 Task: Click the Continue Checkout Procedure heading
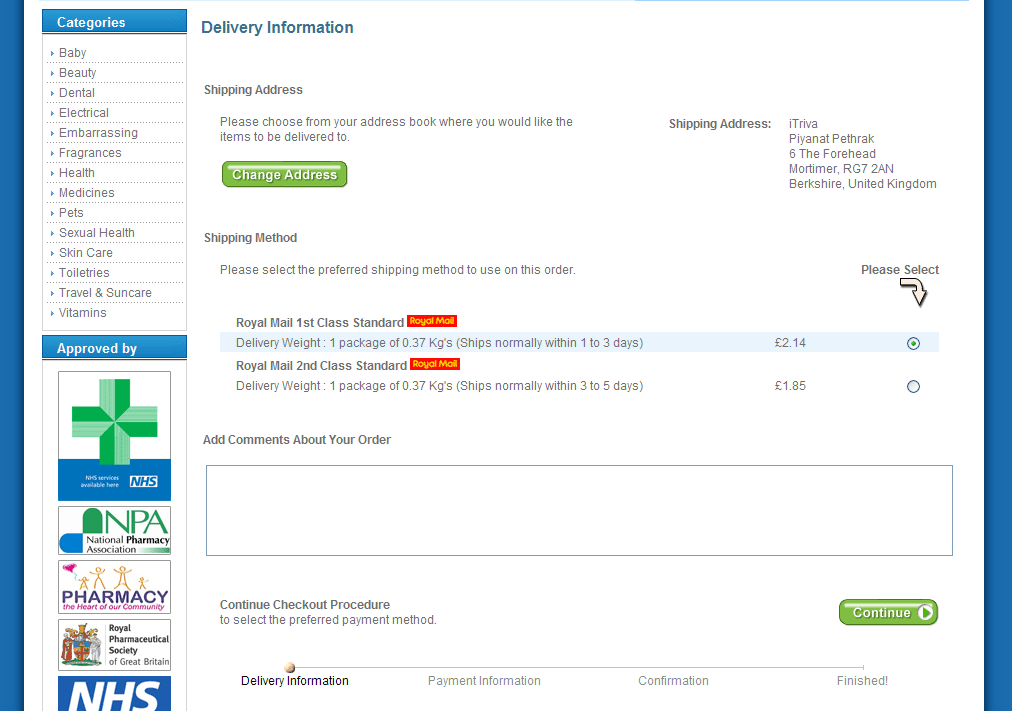click(305, 605)
